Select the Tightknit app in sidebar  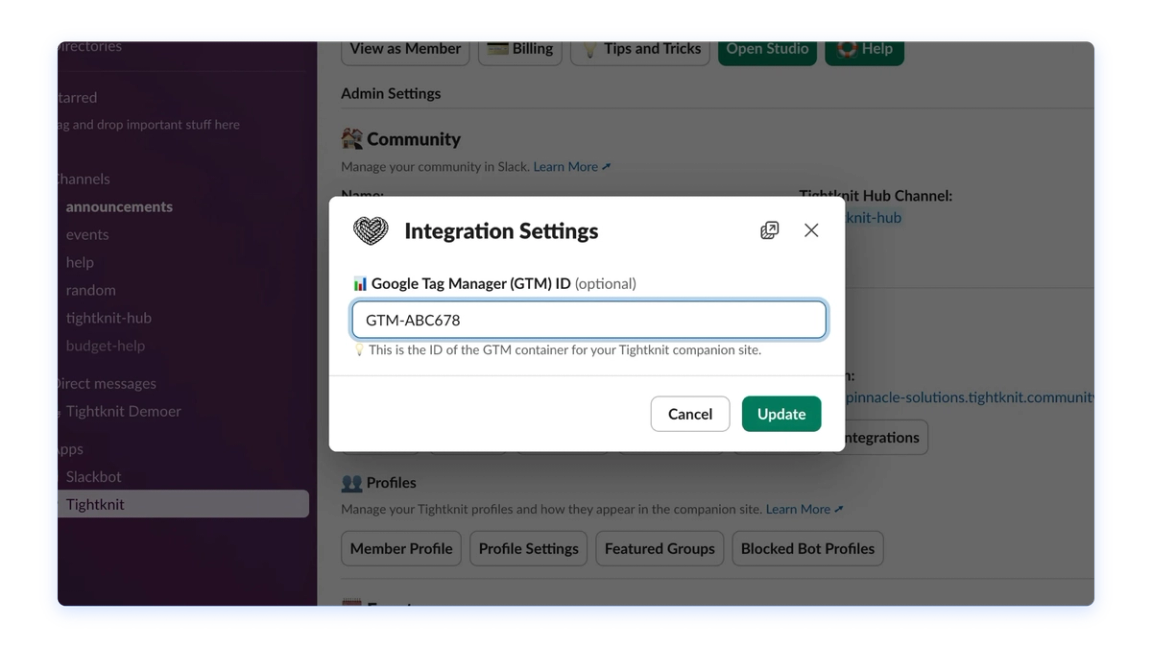[x=184, y=504]
